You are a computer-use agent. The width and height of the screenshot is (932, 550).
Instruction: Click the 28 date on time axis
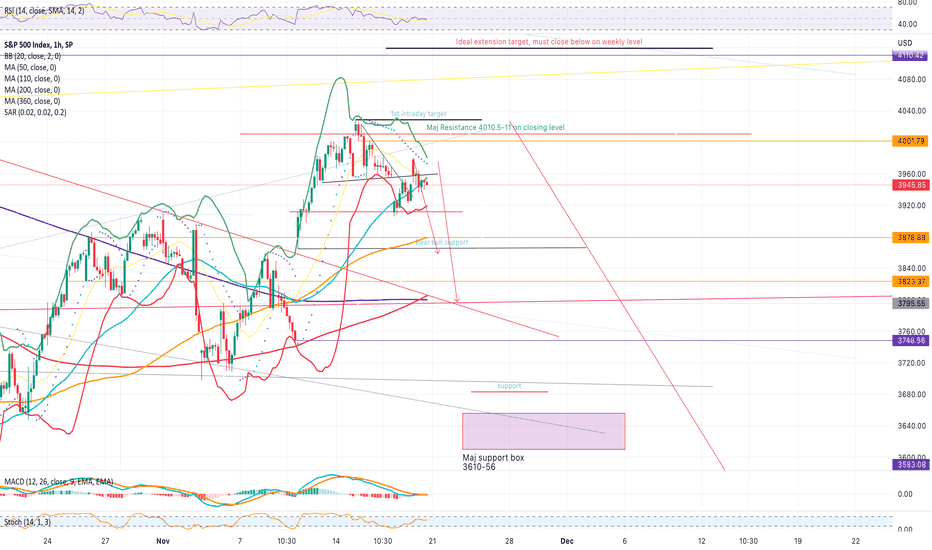[x=509, y=541]
